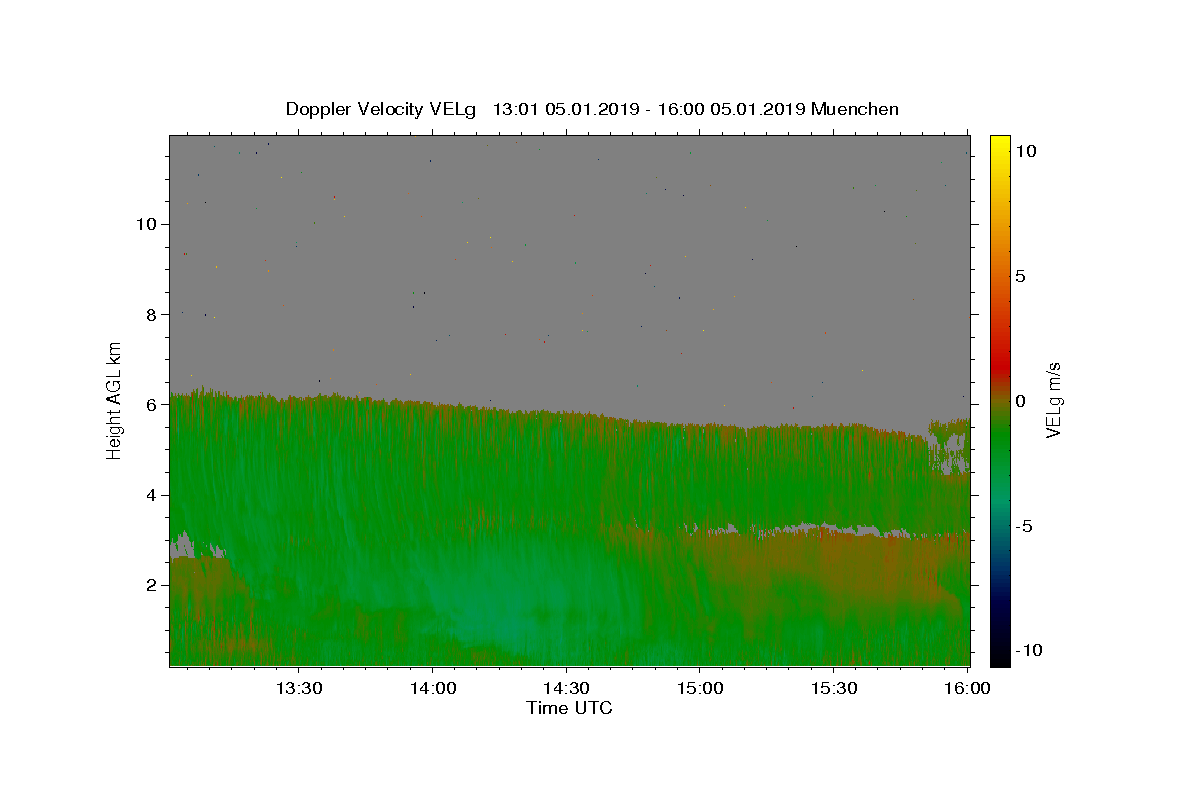Click the height axis label '6'
This screenshot has width=1200, height=800.
pyautogui.click(x=152, y=405)
